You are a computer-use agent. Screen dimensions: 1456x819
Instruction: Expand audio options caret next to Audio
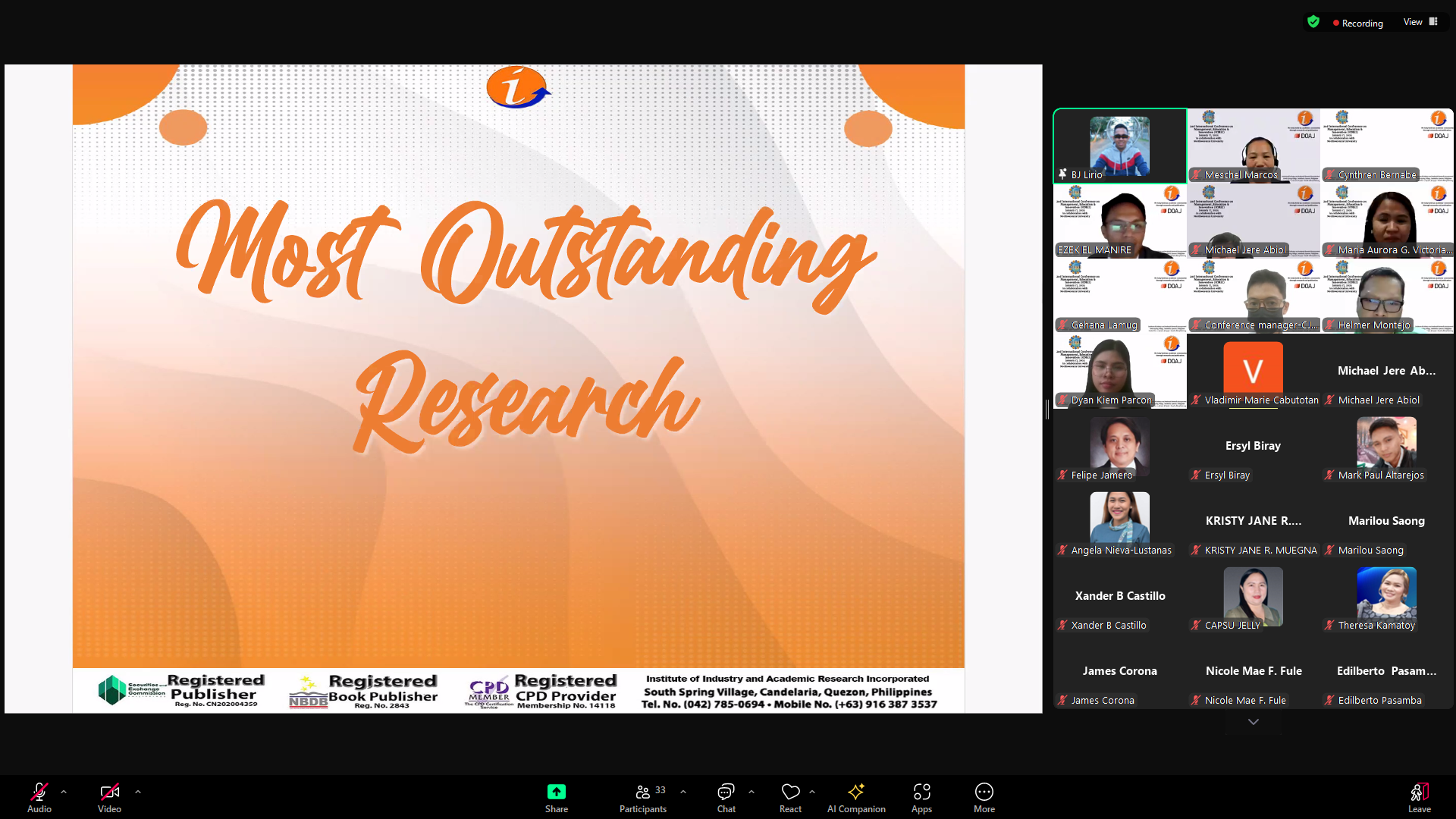point(64,792)
